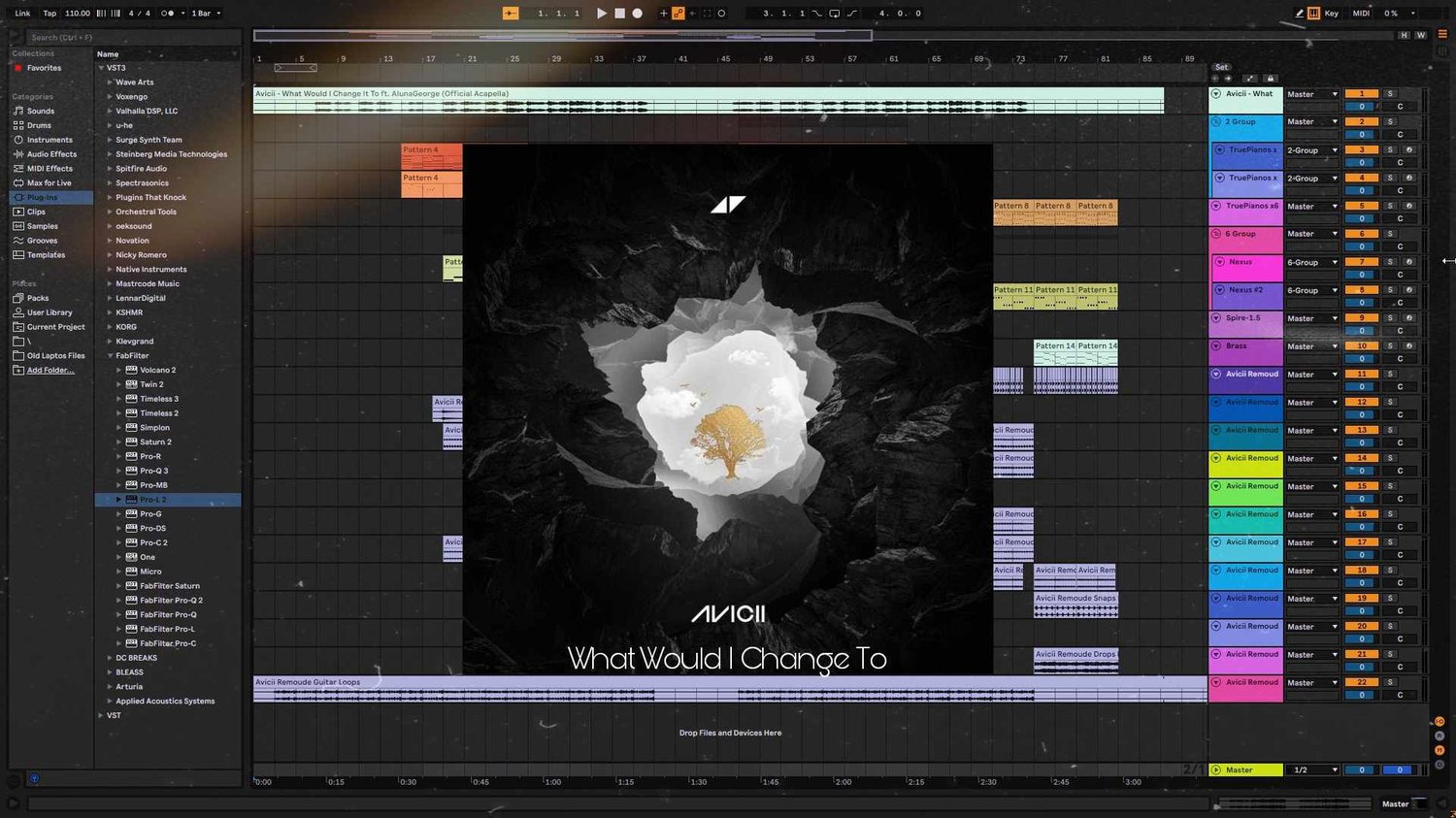Toggle the Loop switch in the transport
This screenshot has width=1456, height=818.
click(834, 14)
